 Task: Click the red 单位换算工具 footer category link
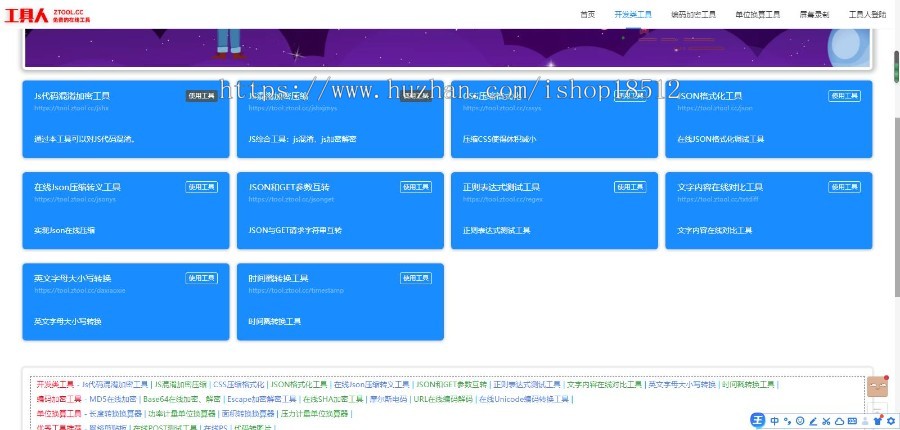59,413
